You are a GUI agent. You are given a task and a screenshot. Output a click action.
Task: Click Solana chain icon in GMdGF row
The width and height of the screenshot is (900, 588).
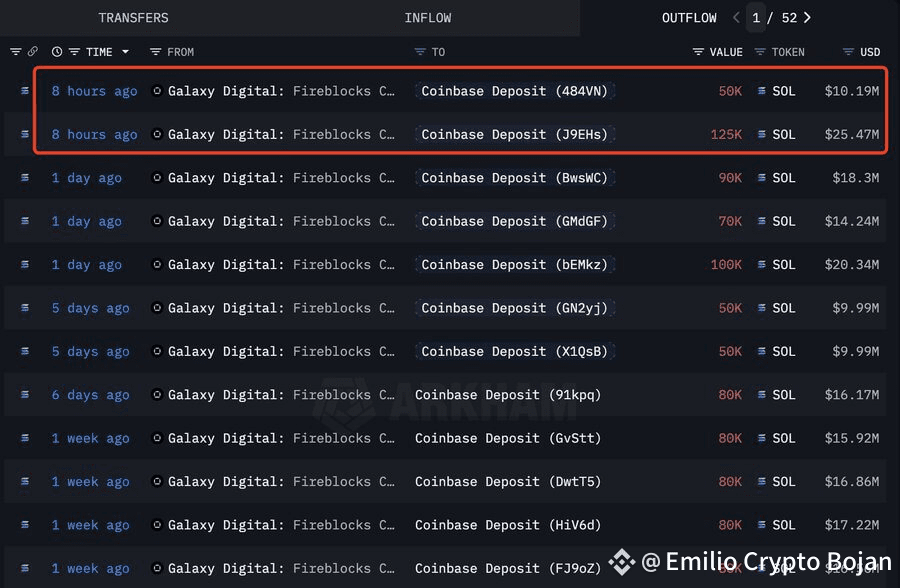tap(25, 221)
